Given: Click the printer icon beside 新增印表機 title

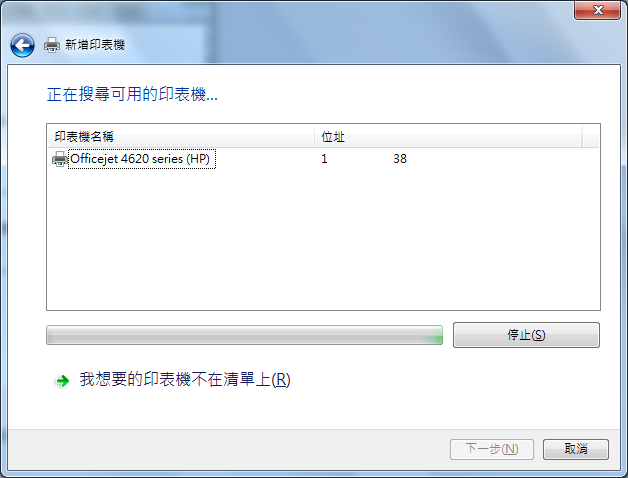Looking at the screenshot, I should (52, 45).
